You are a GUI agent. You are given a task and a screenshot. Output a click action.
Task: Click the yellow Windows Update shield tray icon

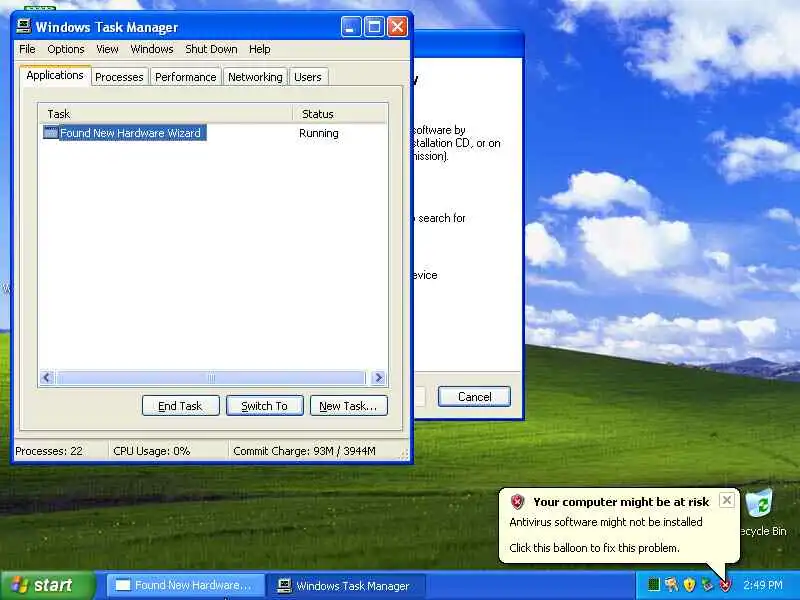(x=689, y=585)
